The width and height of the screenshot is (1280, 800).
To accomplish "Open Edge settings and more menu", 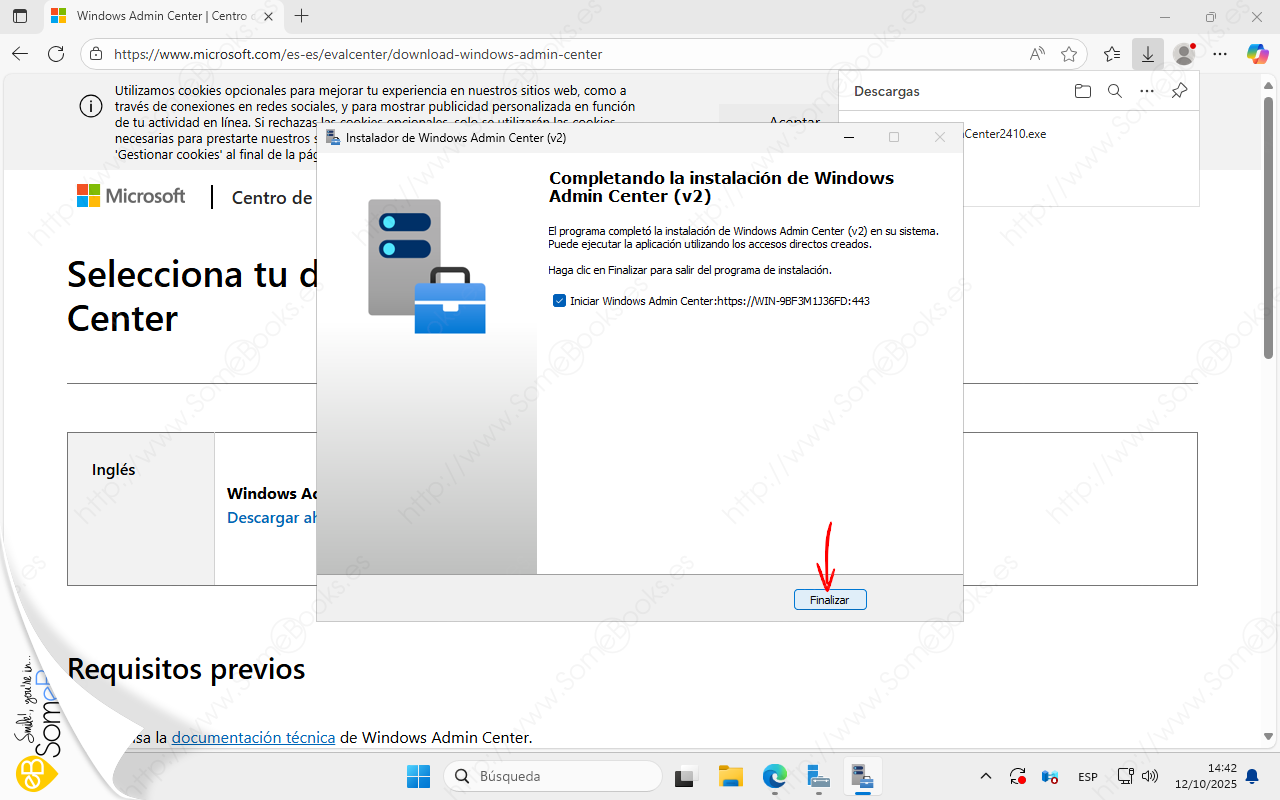I will click(1220, 54).
